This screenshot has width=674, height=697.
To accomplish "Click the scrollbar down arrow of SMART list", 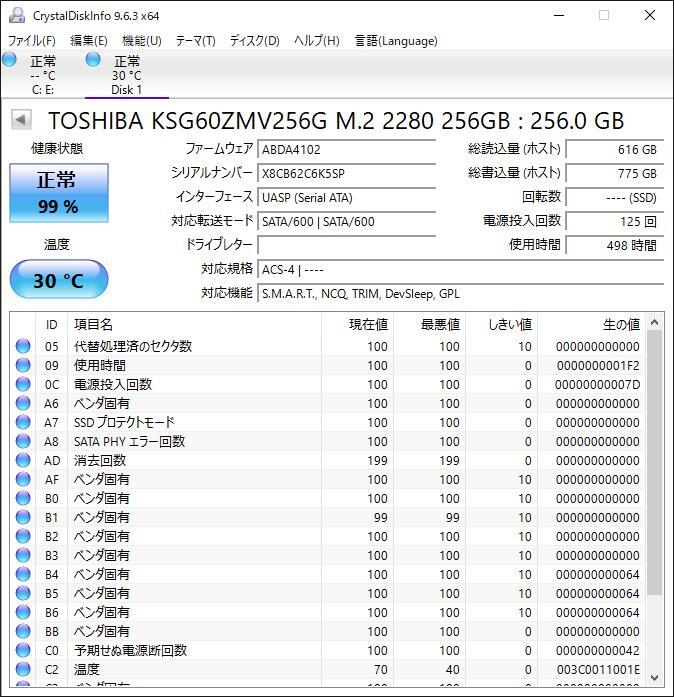I will point(654,677).
